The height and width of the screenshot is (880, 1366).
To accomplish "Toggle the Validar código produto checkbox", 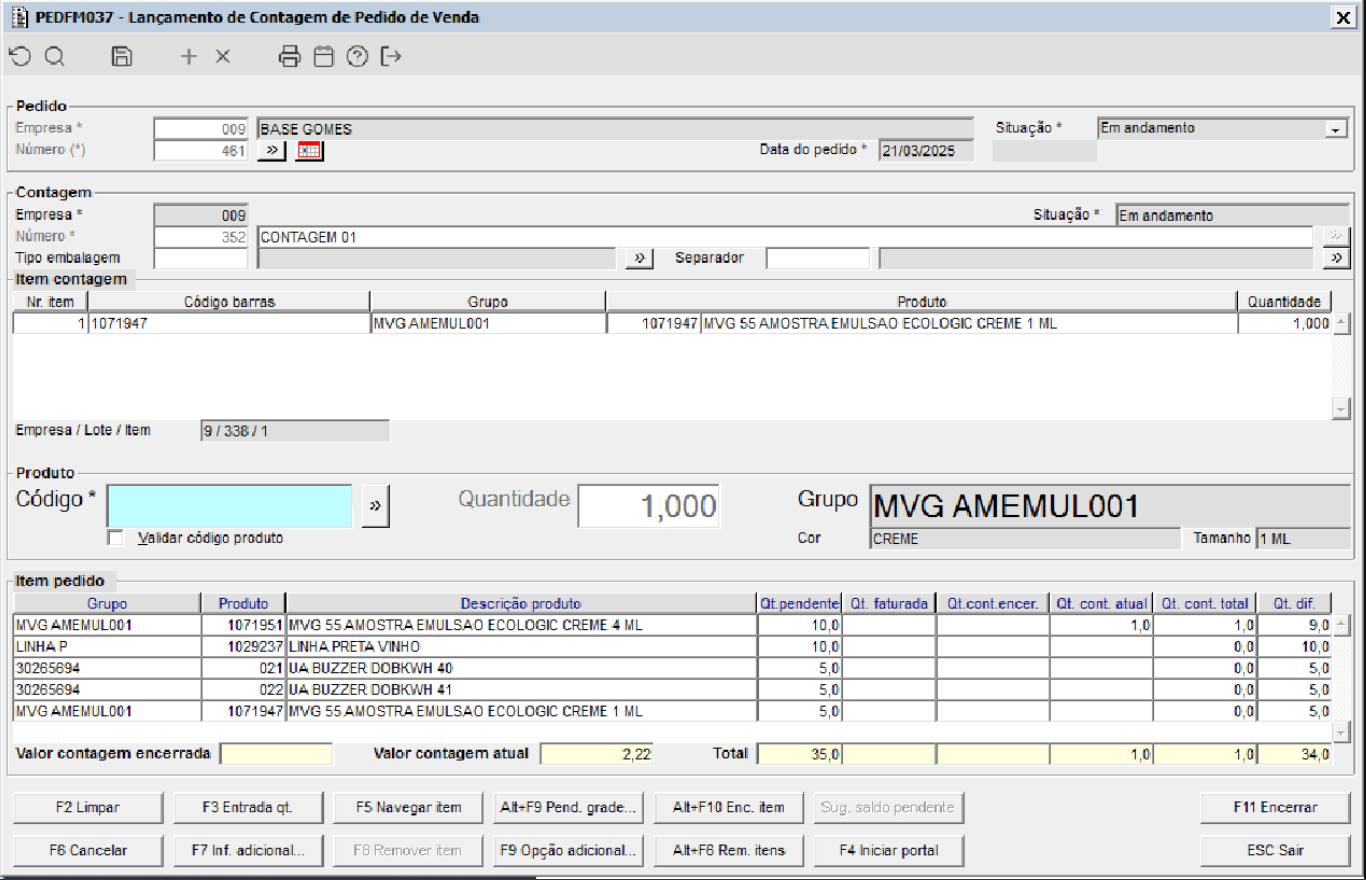I will click(117, 538).
